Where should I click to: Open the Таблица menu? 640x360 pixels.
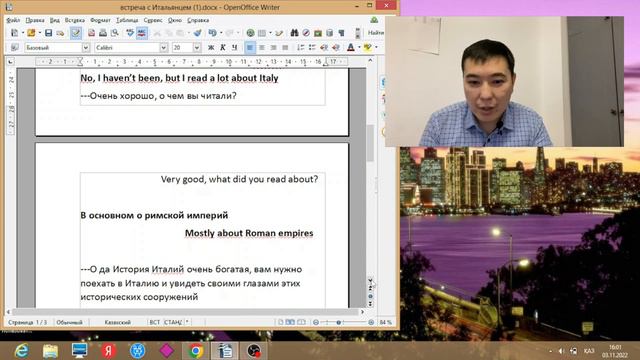pyautogui.click(x=127, y=20)
